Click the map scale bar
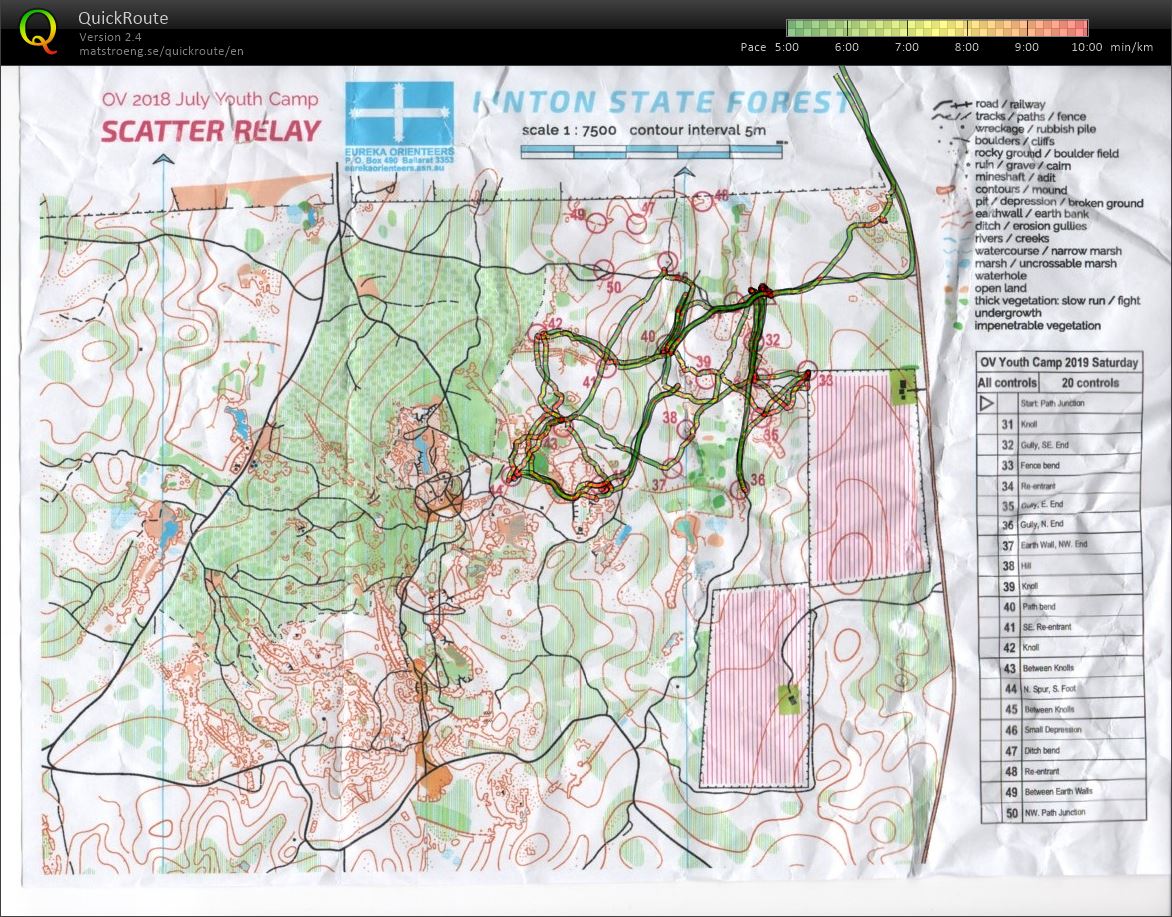The width and height of the screenshot is (1172, 917). [x=649, y=152]
